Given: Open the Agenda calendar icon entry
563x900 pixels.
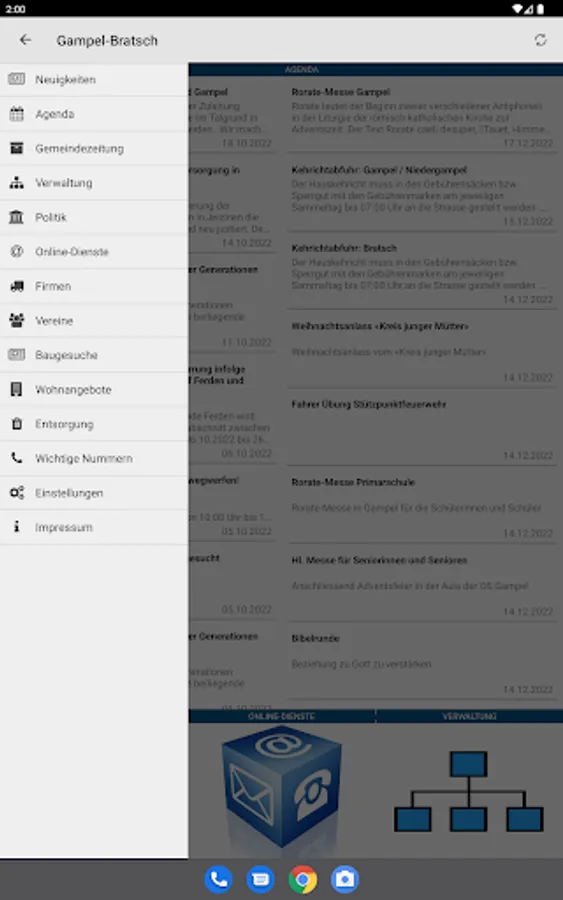Looking at the screenshot, I should tap(17, 114).
